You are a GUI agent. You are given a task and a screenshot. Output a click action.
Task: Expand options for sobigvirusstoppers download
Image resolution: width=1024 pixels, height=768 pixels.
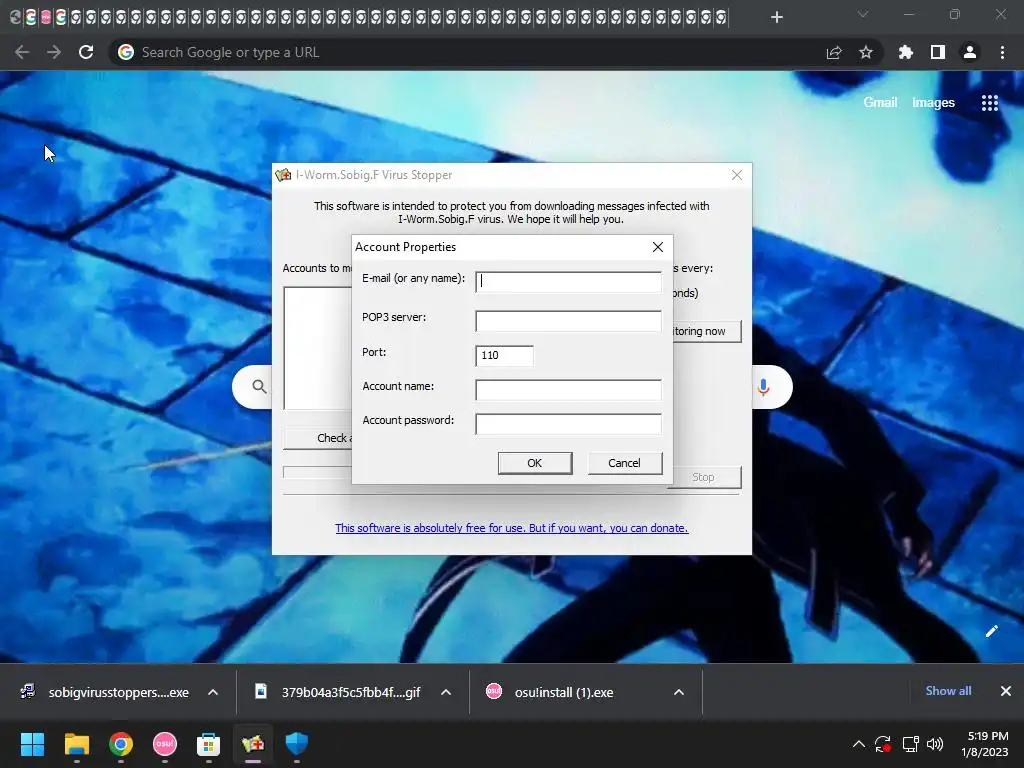tap(213, 692)
